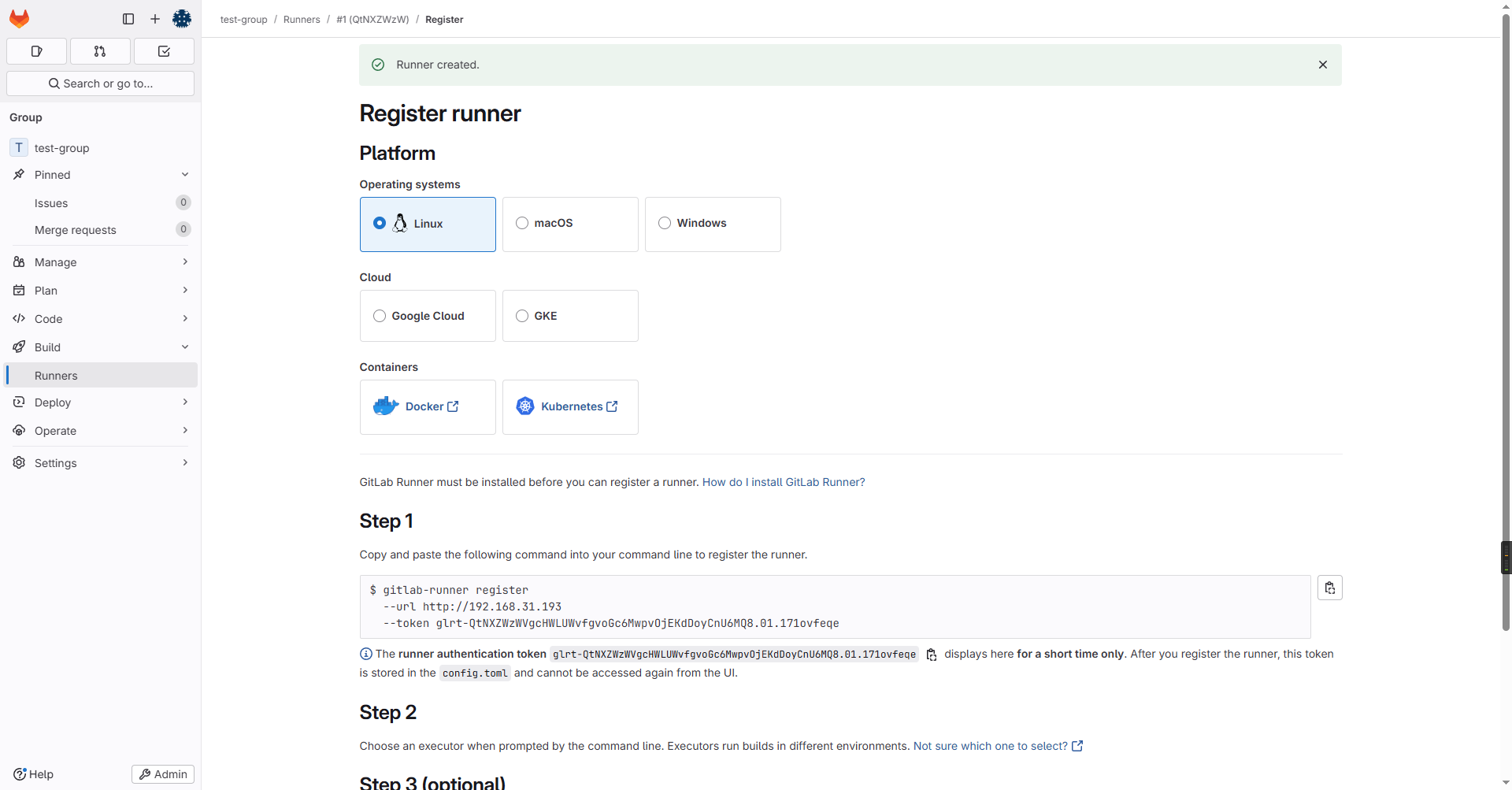The height and width of the screenshot is (790, 1512).
Task: Open the test-group sidebar item
Action: (101, 148)
